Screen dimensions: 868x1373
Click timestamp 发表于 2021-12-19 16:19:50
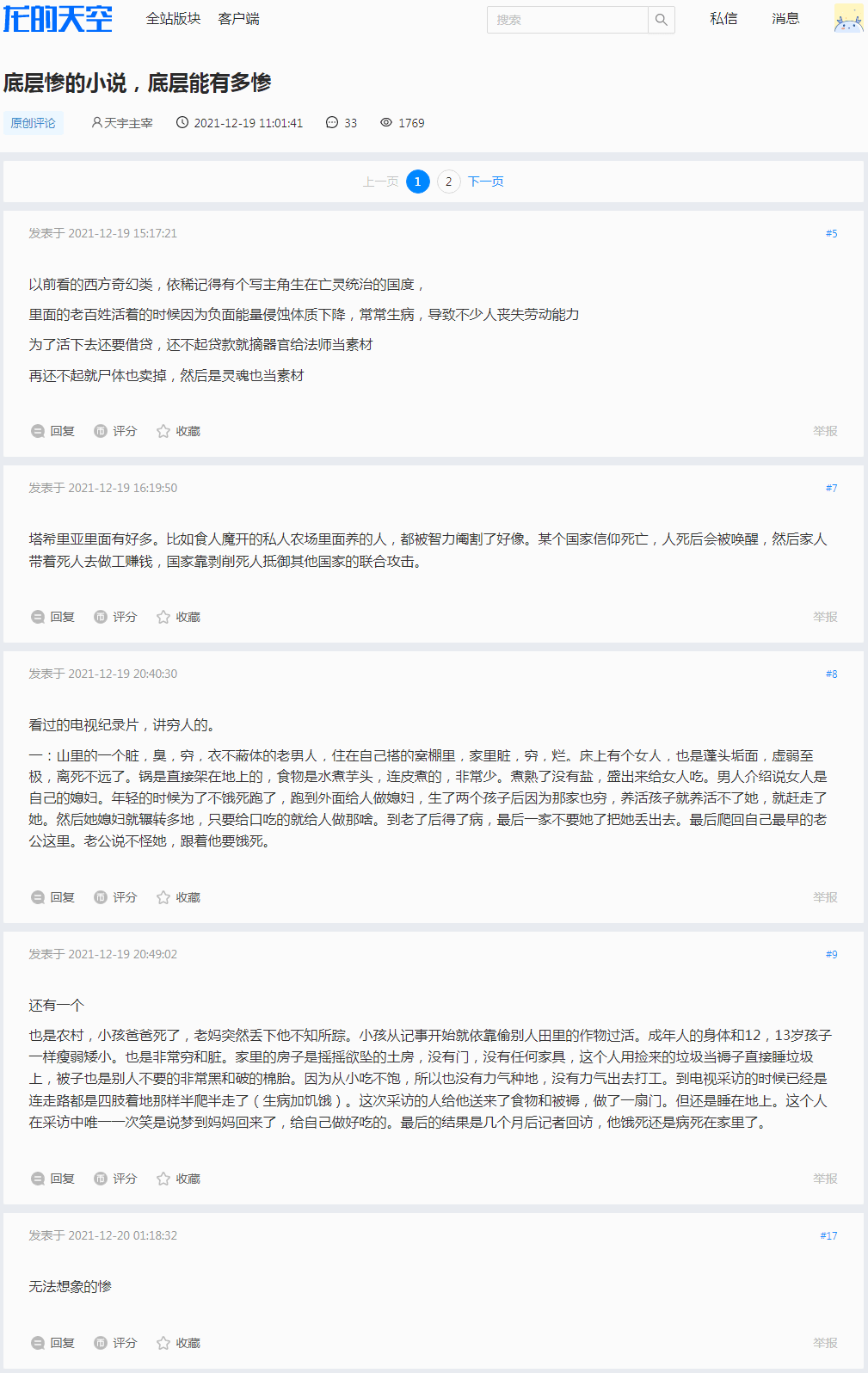coord(103,488)
